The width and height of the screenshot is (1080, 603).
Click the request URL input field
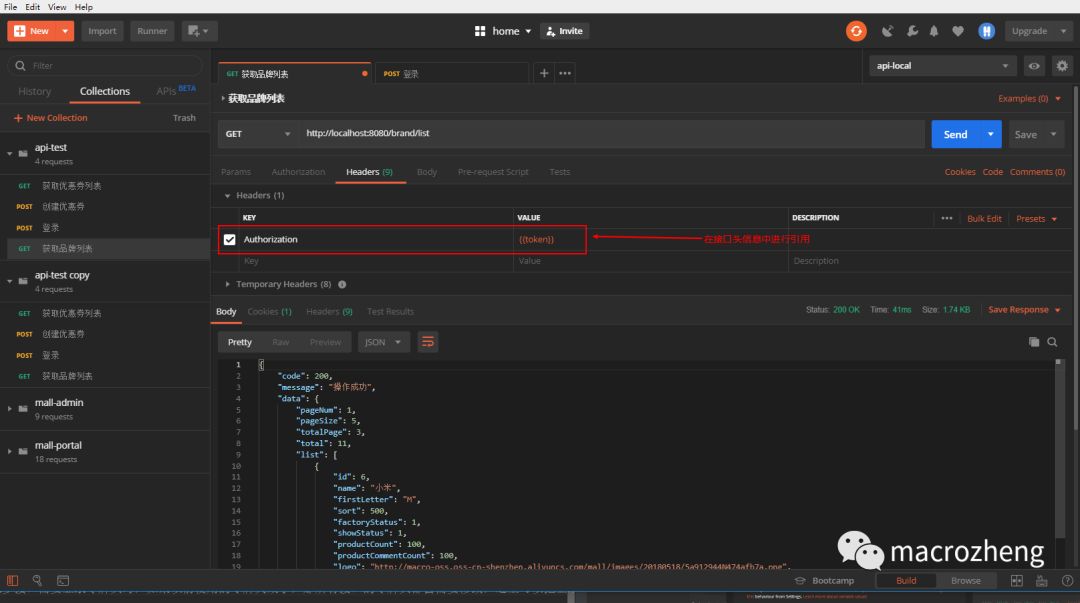(x=612, y=134)
